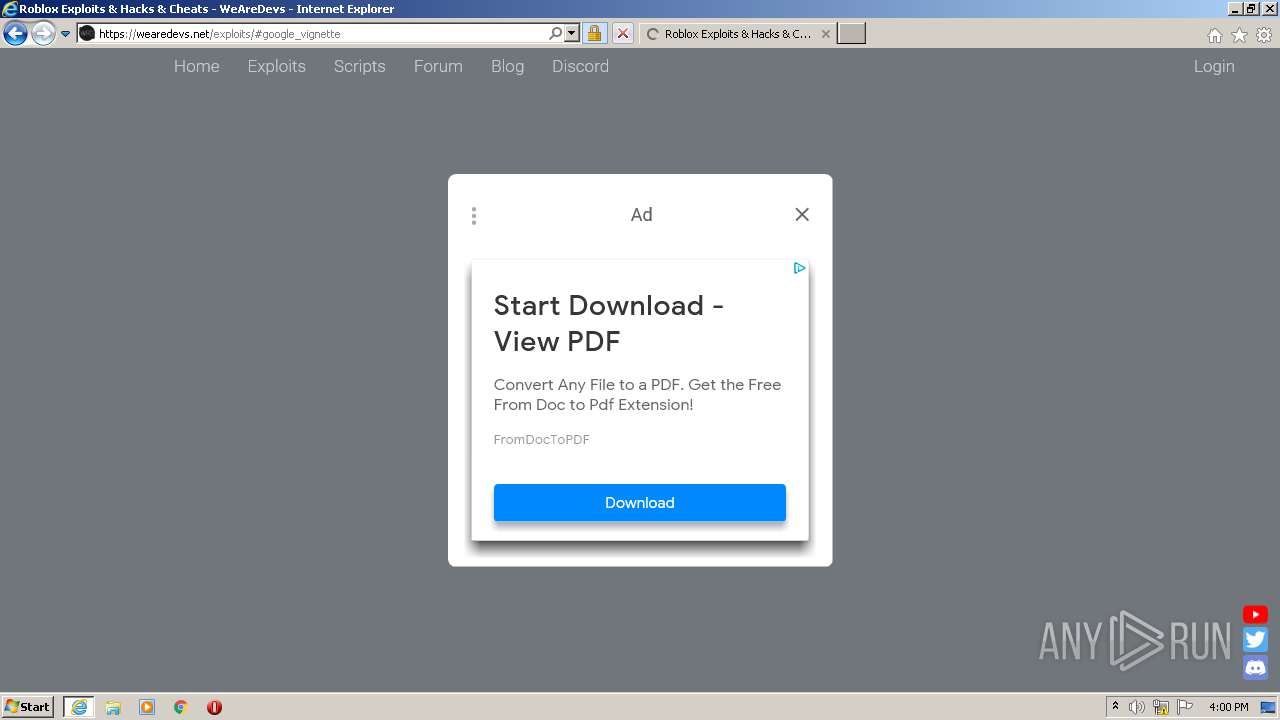Close the Roblox Exploits tab
1280x720 pixels.
point(825,34)
